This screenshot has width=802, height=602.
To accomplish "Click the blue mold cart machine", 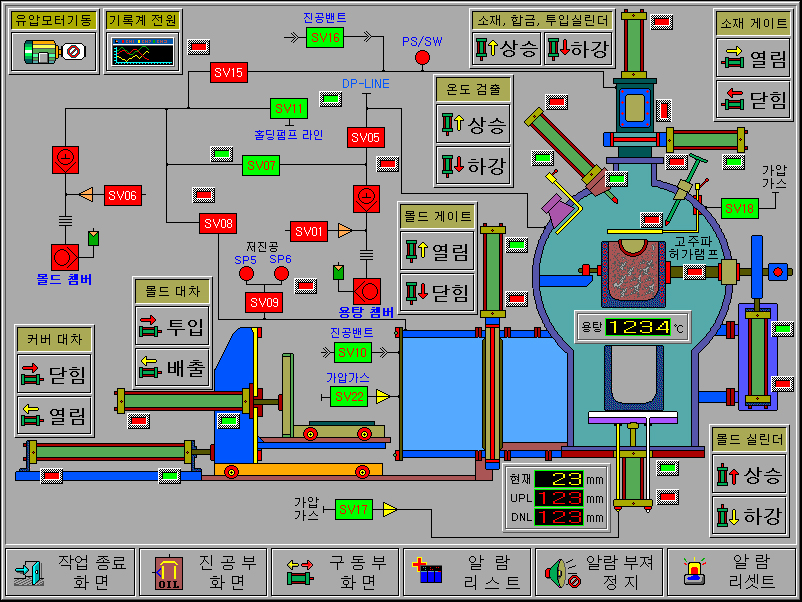I will [x=237, y=396].
